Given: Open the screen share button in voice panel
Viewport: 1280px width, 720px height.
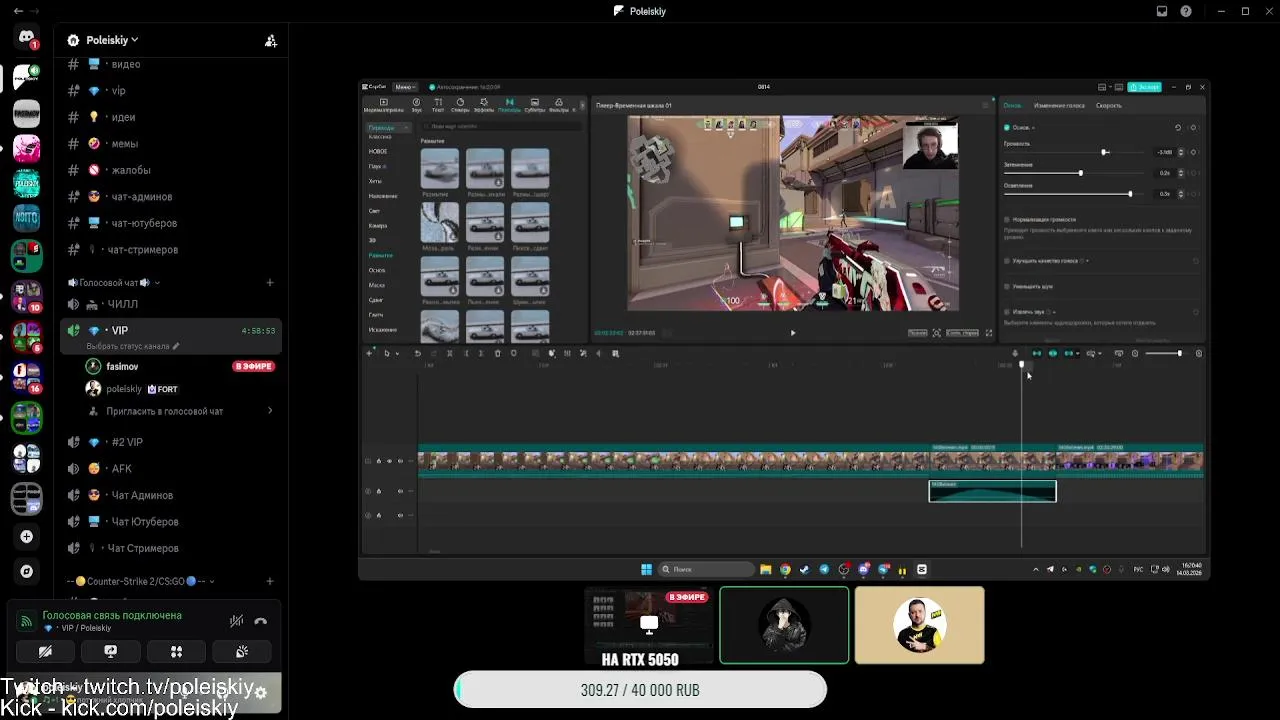Looking at the screenshot, I should point(110,651).
